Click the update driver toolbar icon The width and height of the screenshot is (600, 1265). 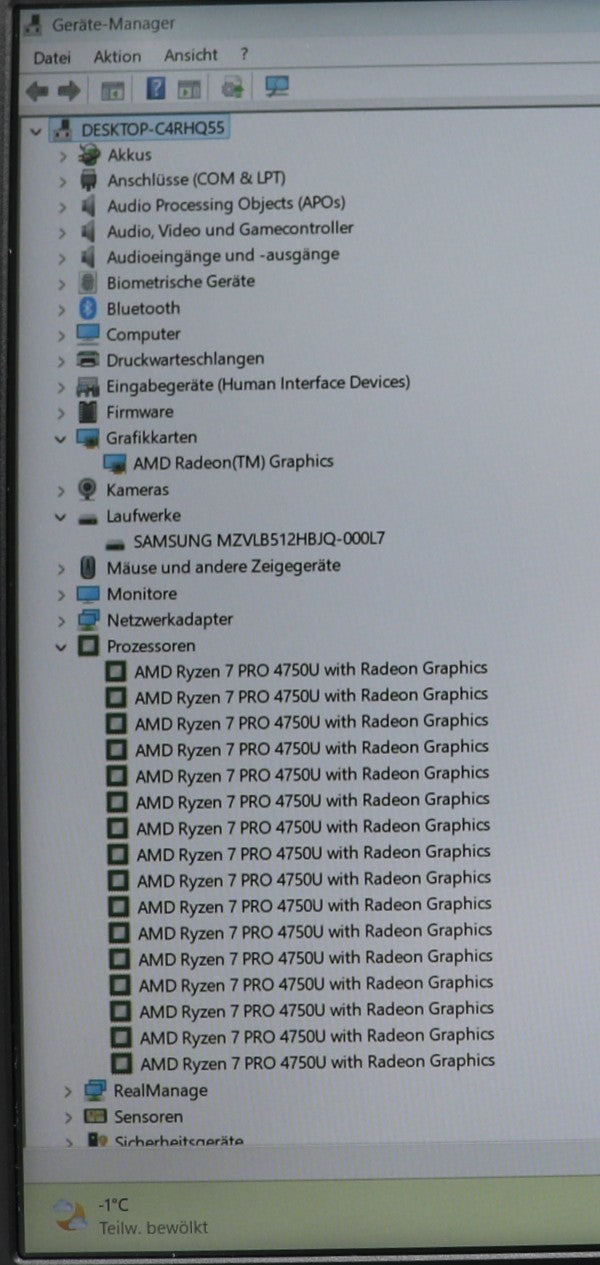coord(233,88)
